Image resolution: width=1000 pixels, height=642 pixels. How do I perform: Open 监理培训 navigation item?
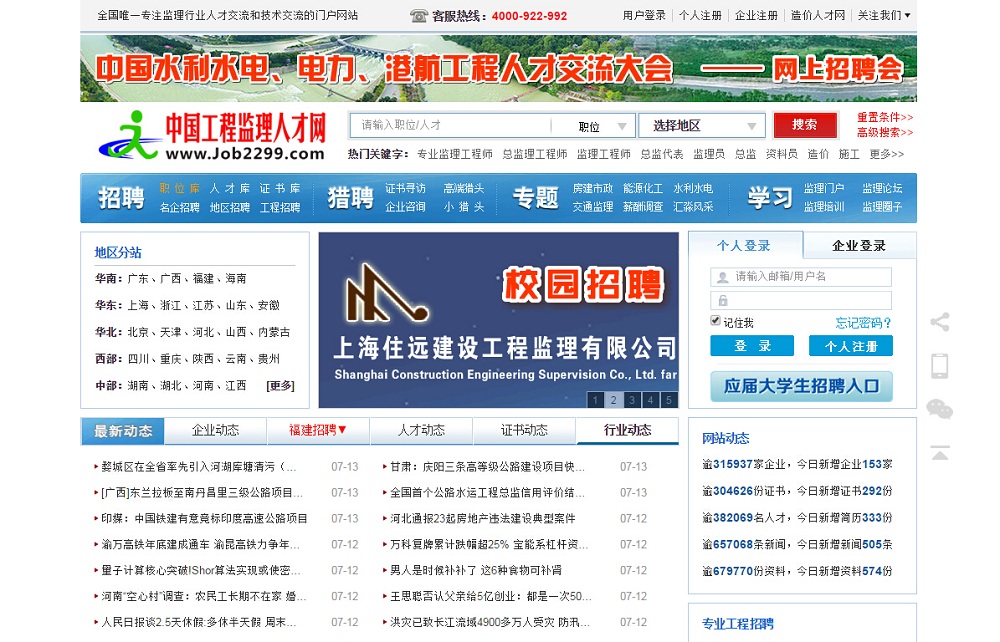click(823, 207)
